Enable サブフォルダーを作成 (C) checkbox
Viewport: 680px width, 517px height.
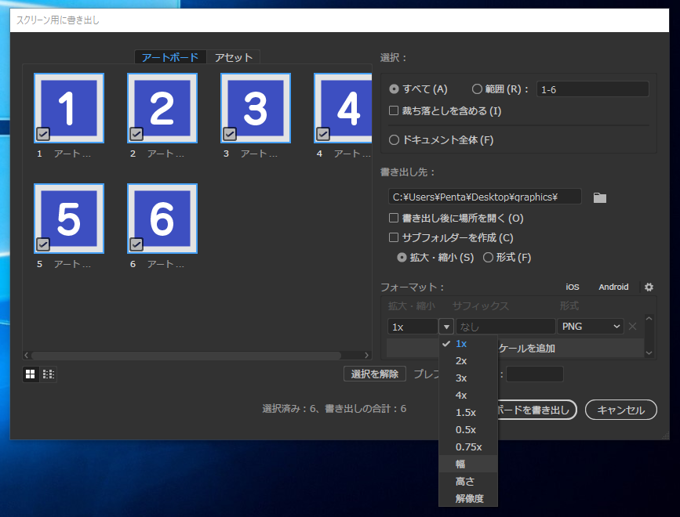(394, 237)
